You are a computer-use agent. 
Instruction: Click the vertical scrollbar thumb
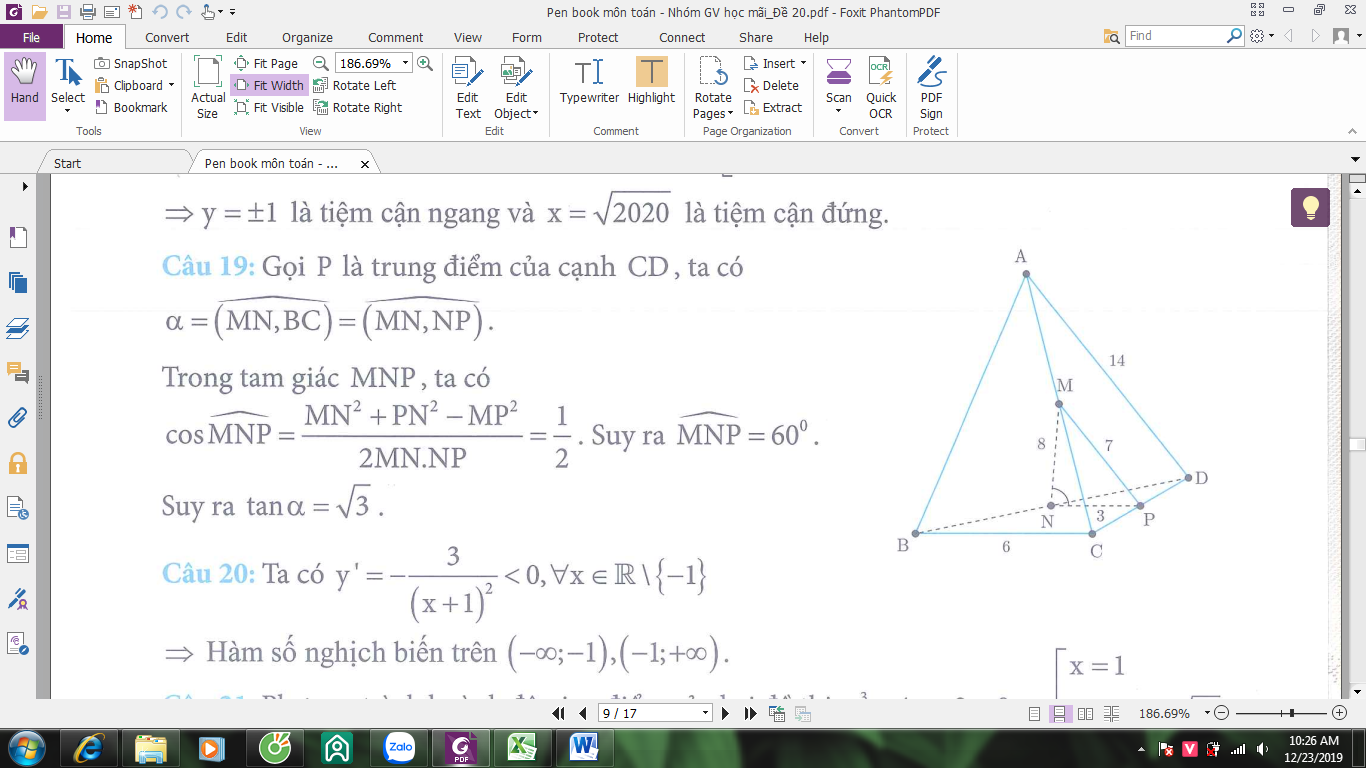pyautogui.click(x=1357, y=444)
